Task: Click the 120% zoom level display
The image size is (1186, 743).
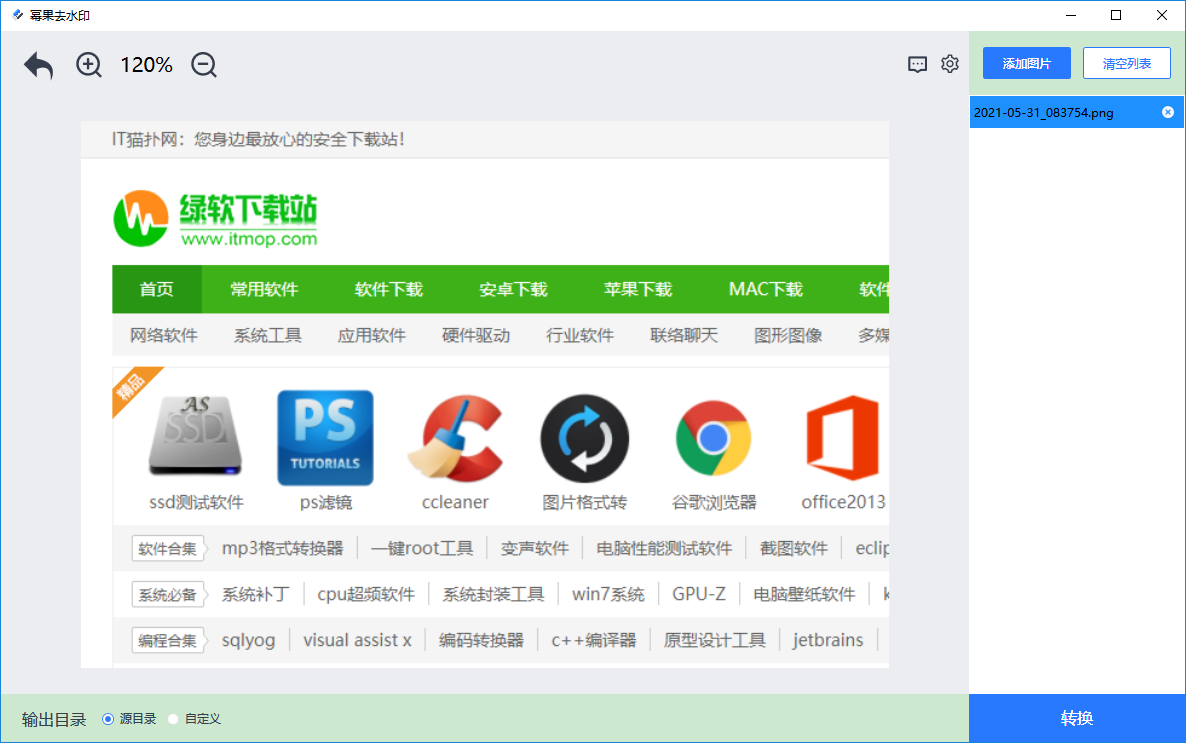Action: (146, 65)
